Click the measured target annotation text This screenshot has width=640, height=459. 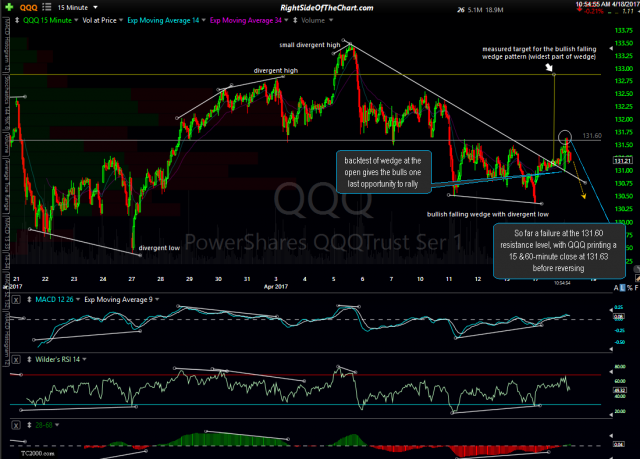pyautogui.click(x=539, y=53)
